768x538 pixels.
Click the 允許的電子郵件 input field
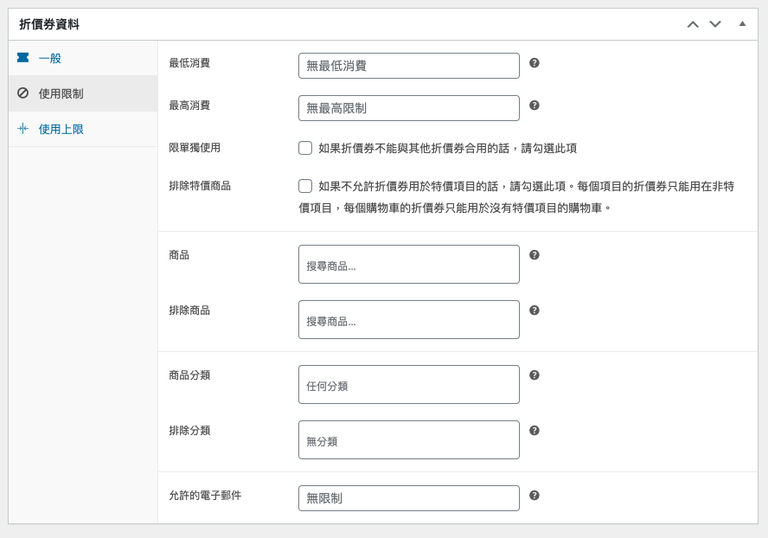[x=408, y=498]
